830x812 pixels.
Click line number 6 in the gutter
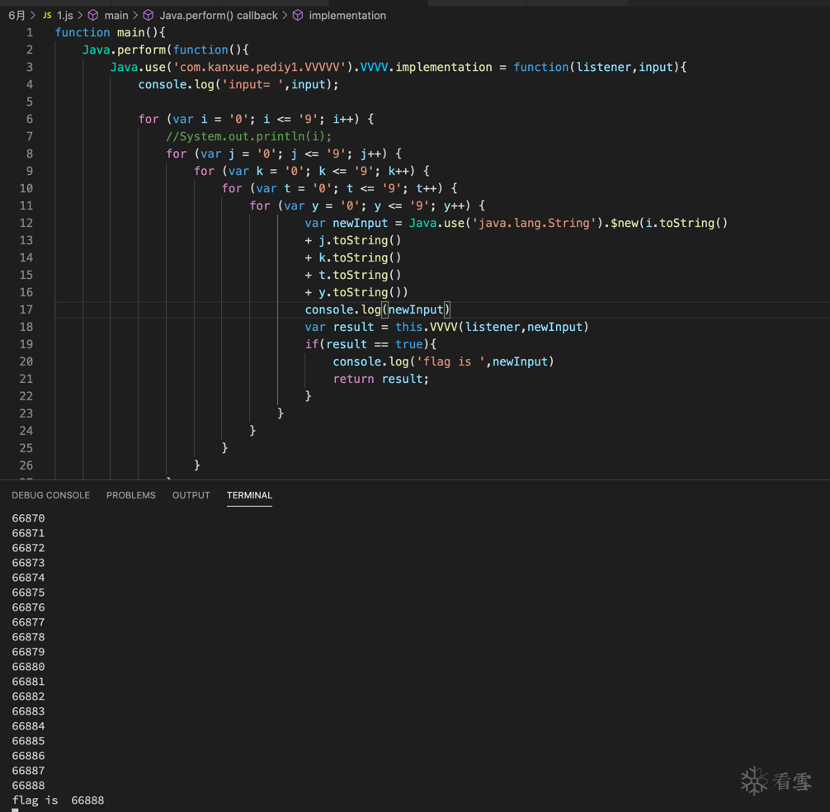(x=29, y=119)
